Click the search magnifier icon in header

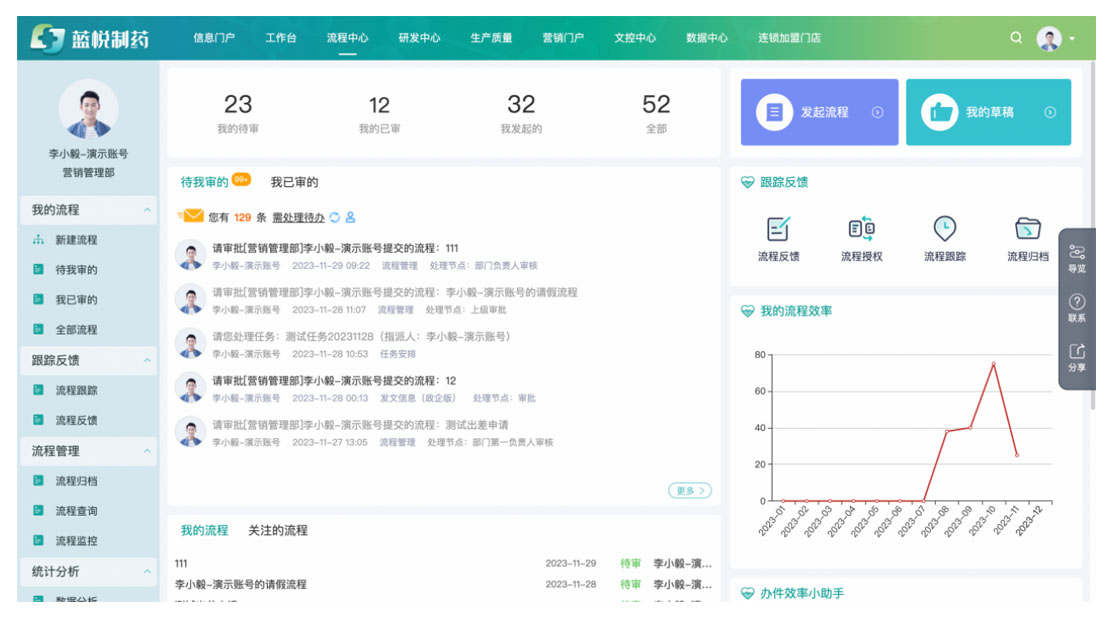coord(1016,38)
